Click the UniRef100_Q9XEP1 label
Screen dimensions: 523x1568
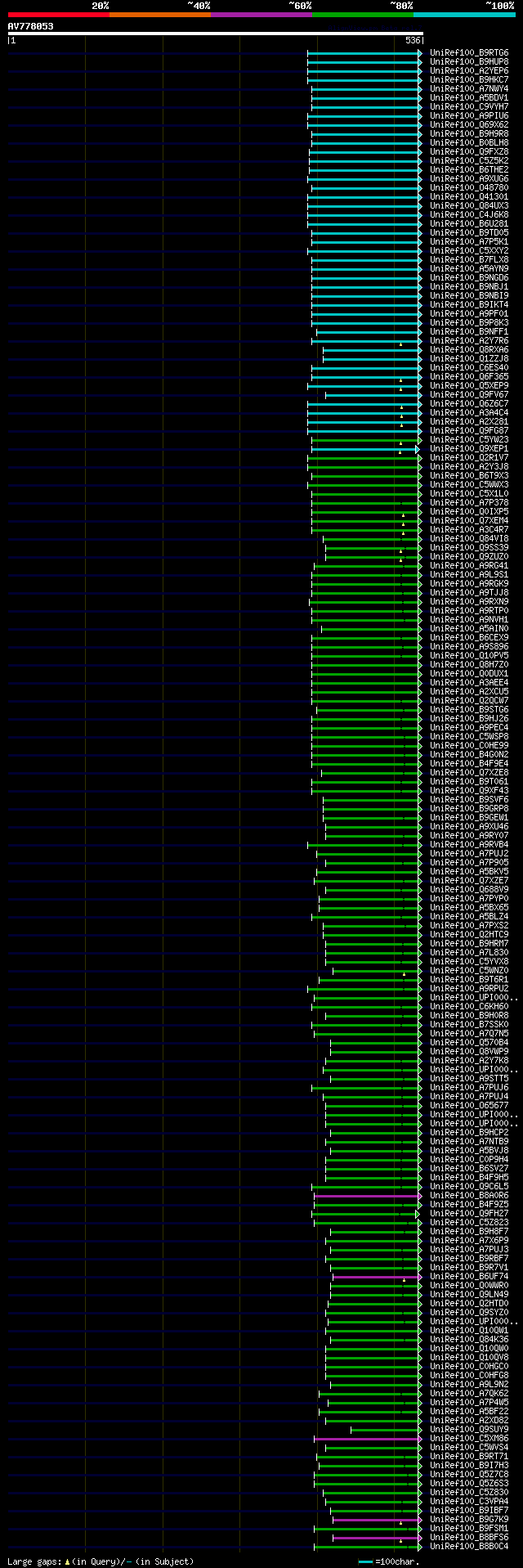[x=469, y=449]
